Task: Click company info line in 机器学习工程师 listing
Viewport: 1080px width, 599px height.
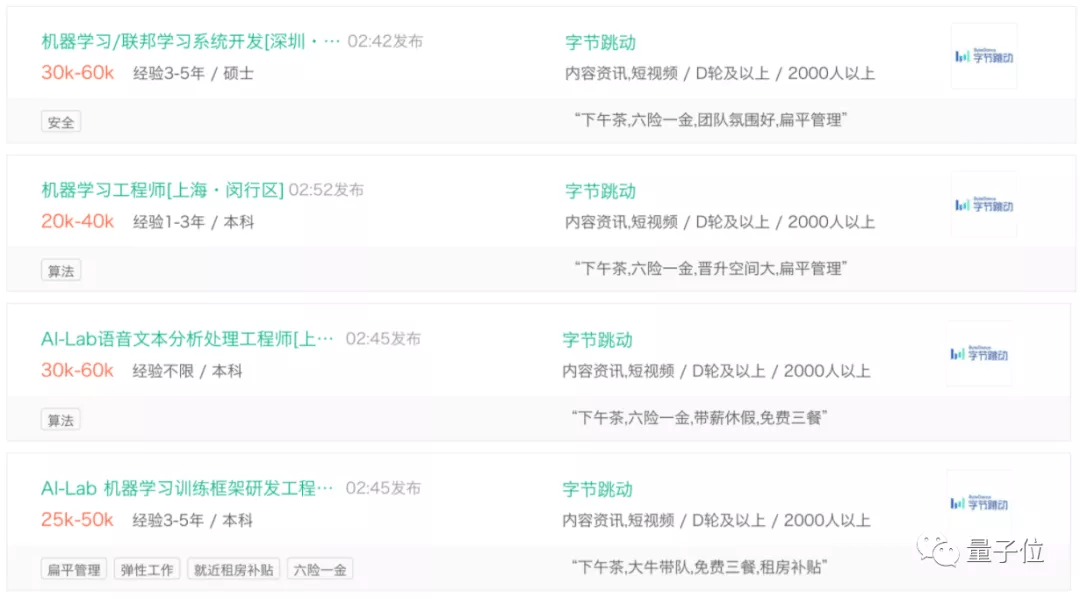Action: 720,222
